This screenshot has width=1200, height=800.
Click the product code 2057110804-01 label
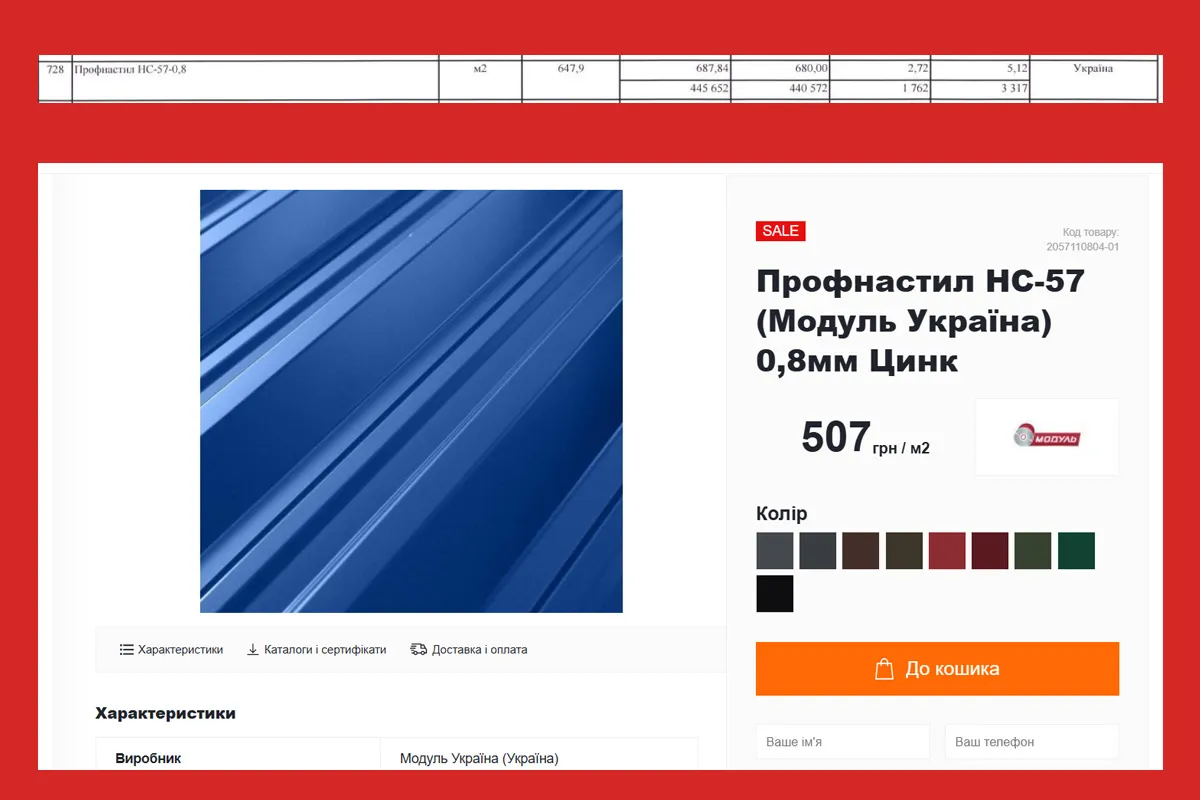click(1082, 244)
